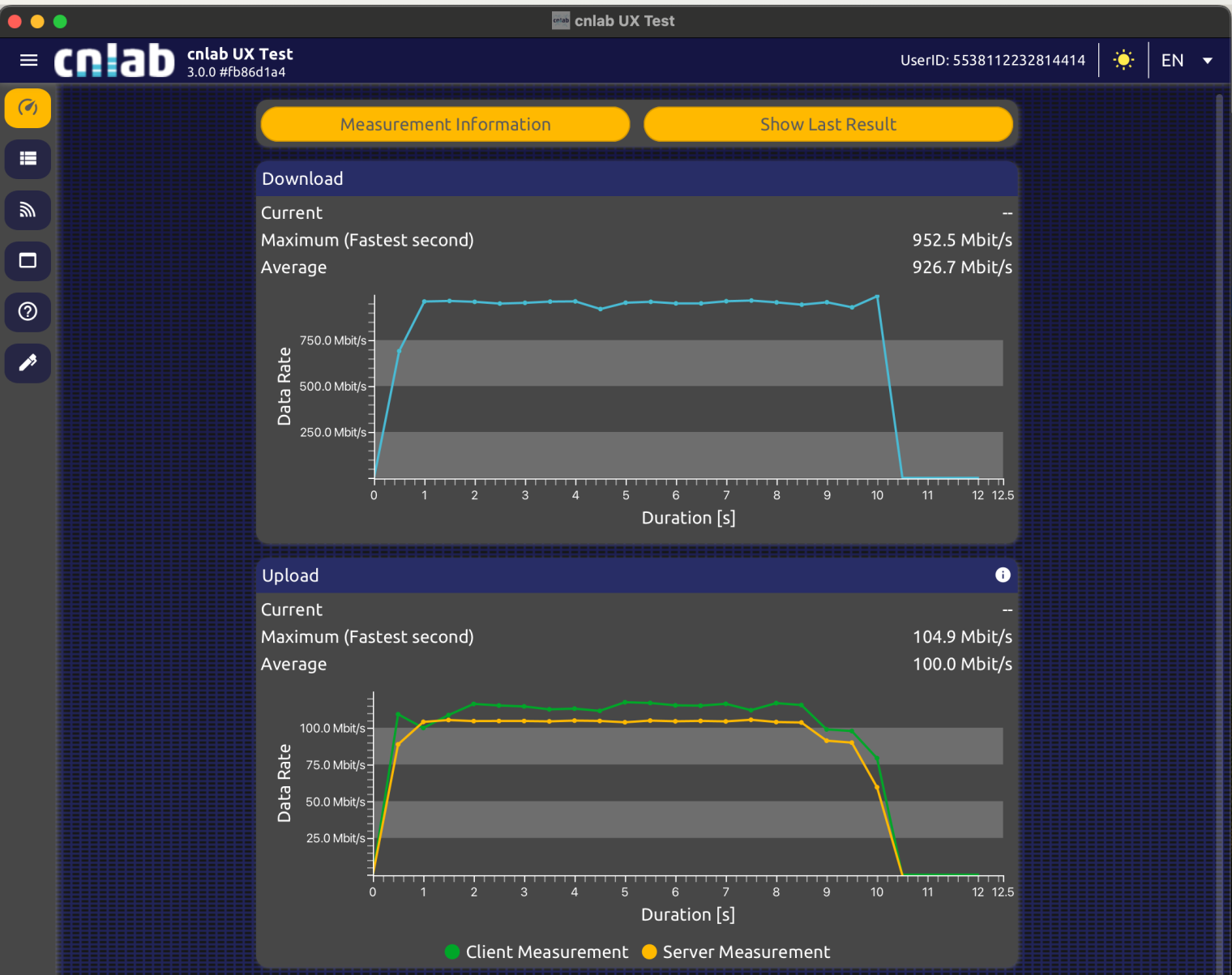Click the Download section header
This screenshot has height=975, width=1232.
point(636,179)
